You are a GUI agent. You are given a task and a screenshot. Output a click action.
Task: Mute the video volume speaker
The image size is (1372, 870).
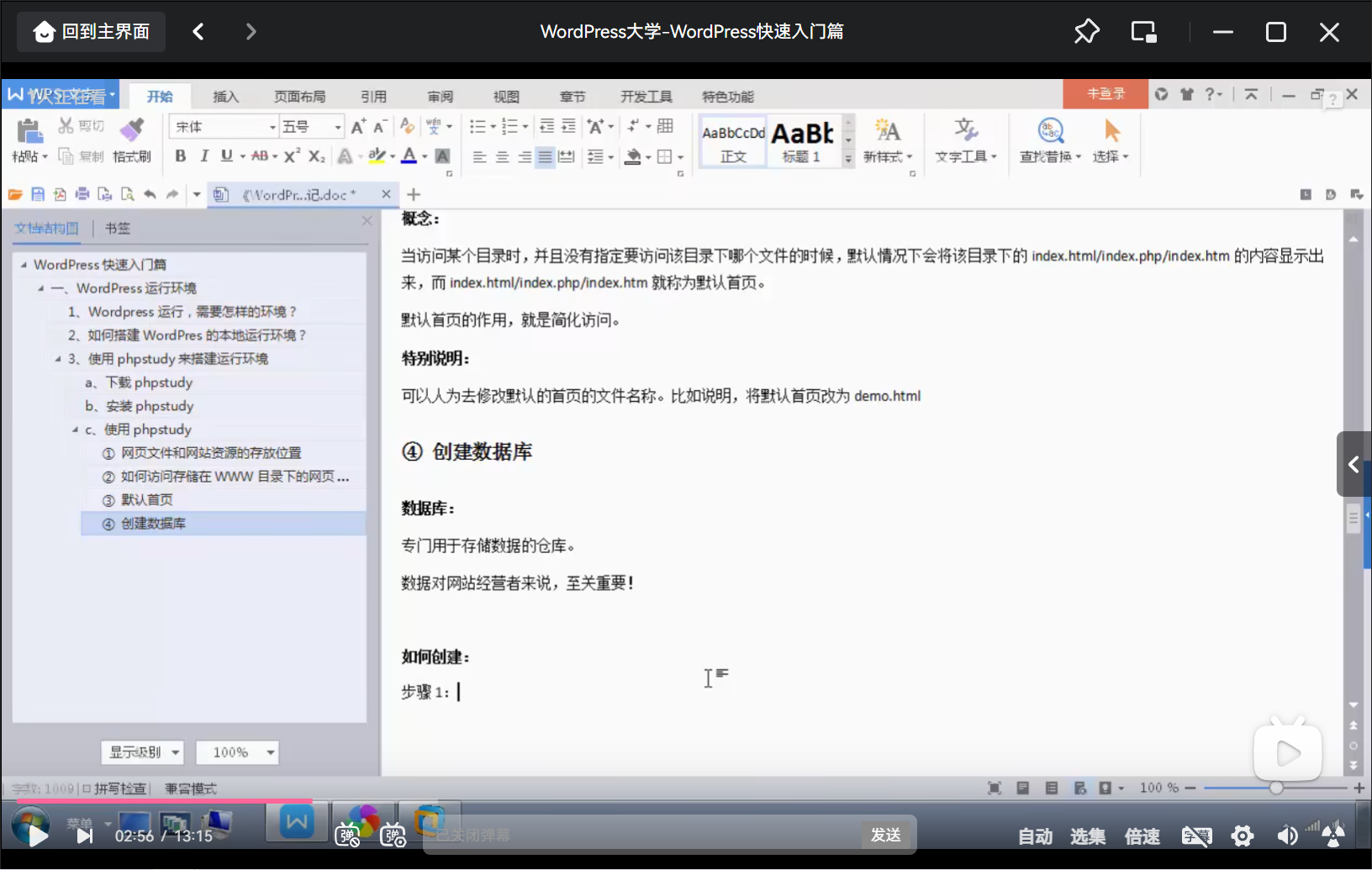(x=1287, y=836)
